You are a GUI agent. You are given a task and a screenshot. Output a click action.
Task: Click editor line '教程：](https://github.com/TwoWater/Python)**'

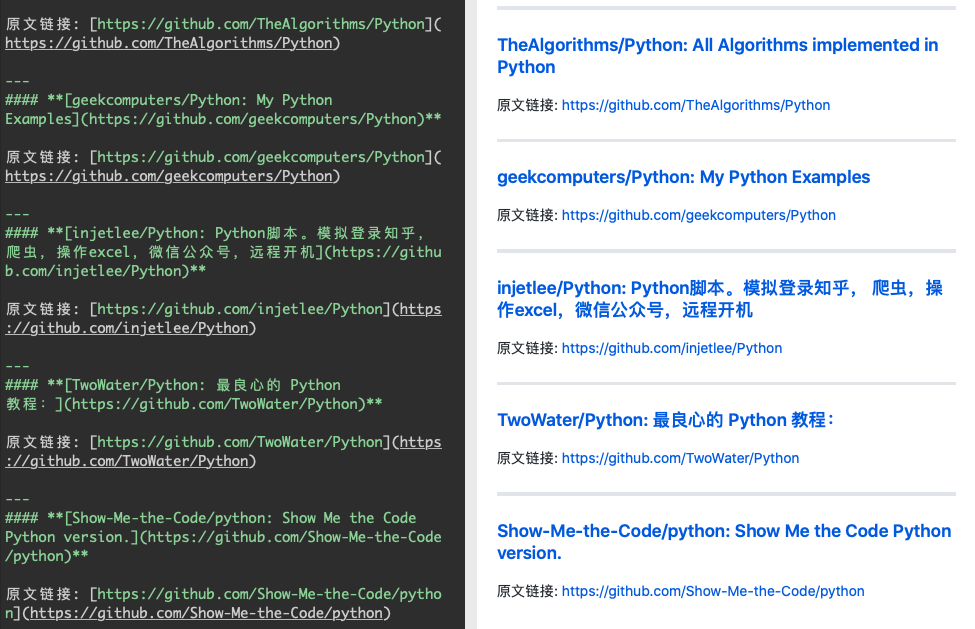194,404
